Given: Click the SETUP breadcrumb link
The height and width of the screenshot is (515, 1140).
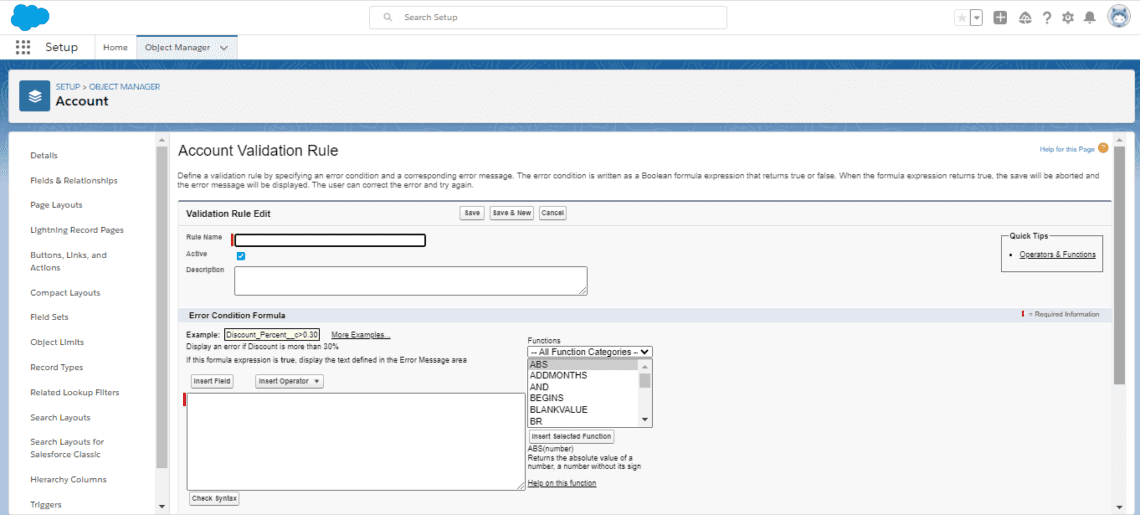Looking at the screenshot, I should [x=68, y=87].
